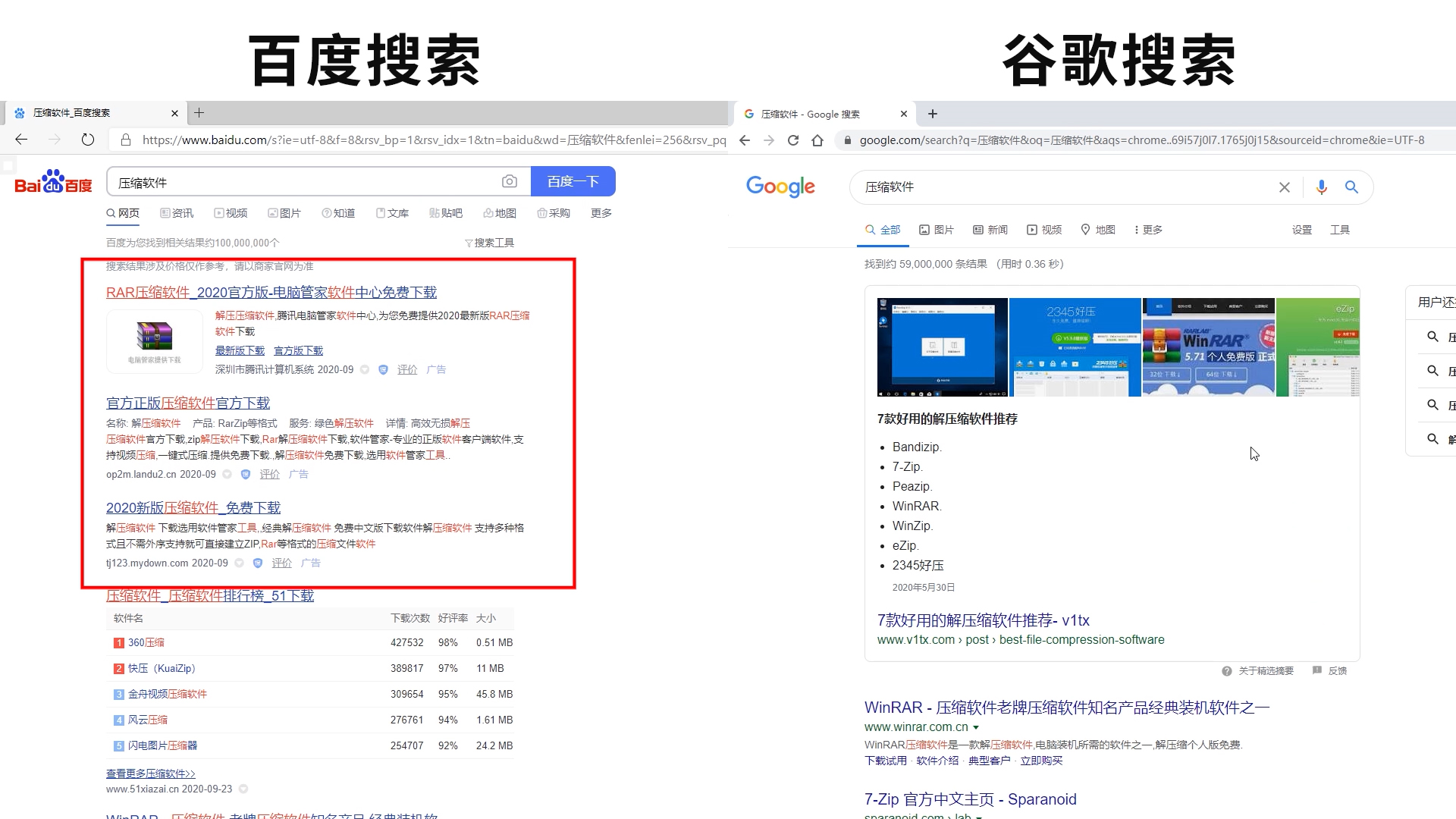
Task: Click the RAR software thumbnail in first Baidu result
Action: pos(155,341)
